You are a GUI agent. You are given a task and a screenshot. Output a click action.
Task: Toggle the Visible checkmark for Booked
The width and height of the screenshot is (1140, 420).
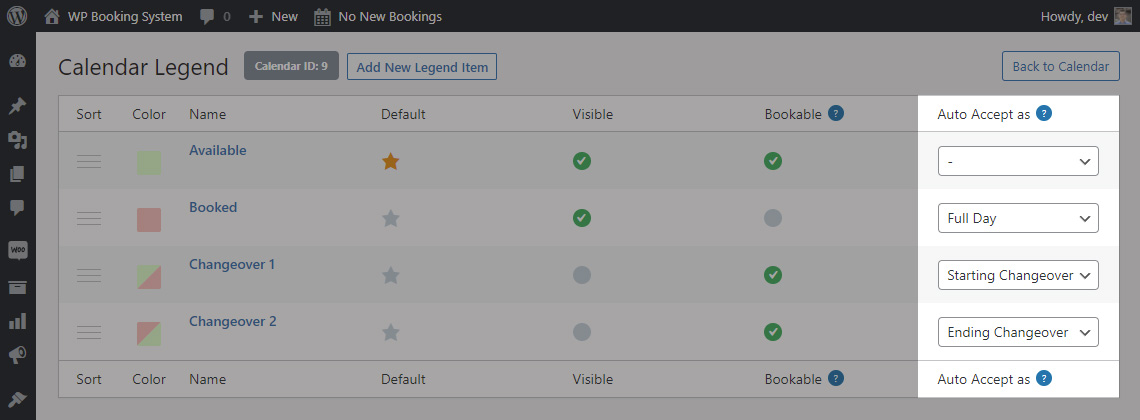(x=582, y=218)
